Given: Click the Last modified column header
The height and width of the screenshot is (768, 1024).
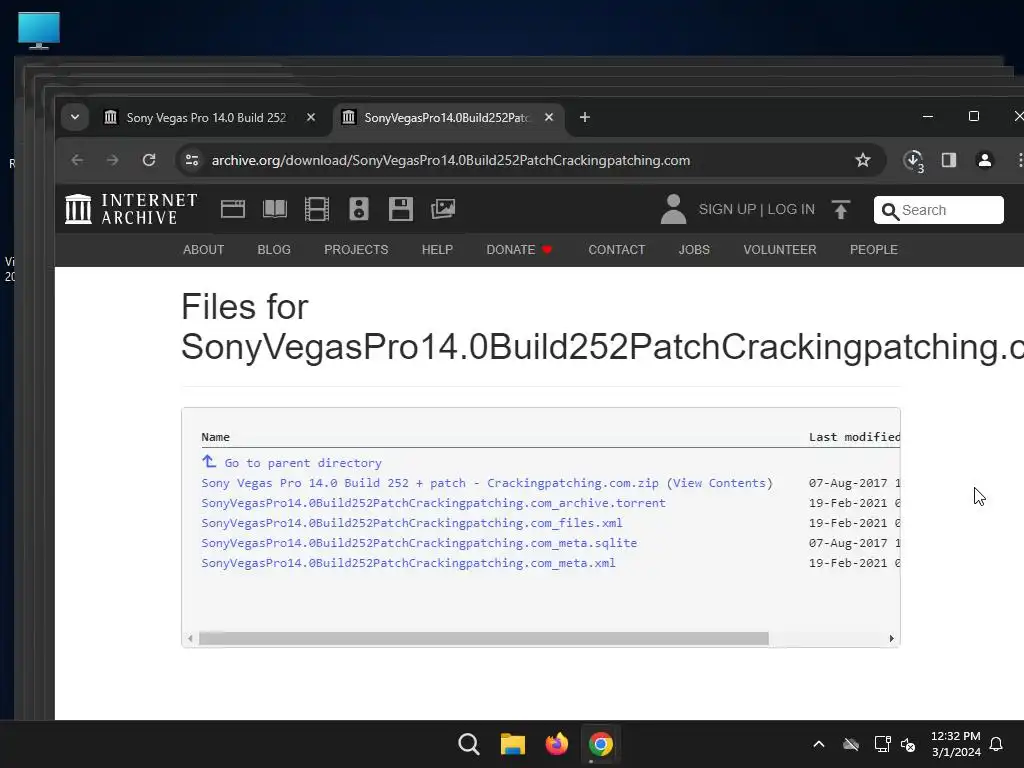Looking at the screenshot, I should click(x=854, y=437).
